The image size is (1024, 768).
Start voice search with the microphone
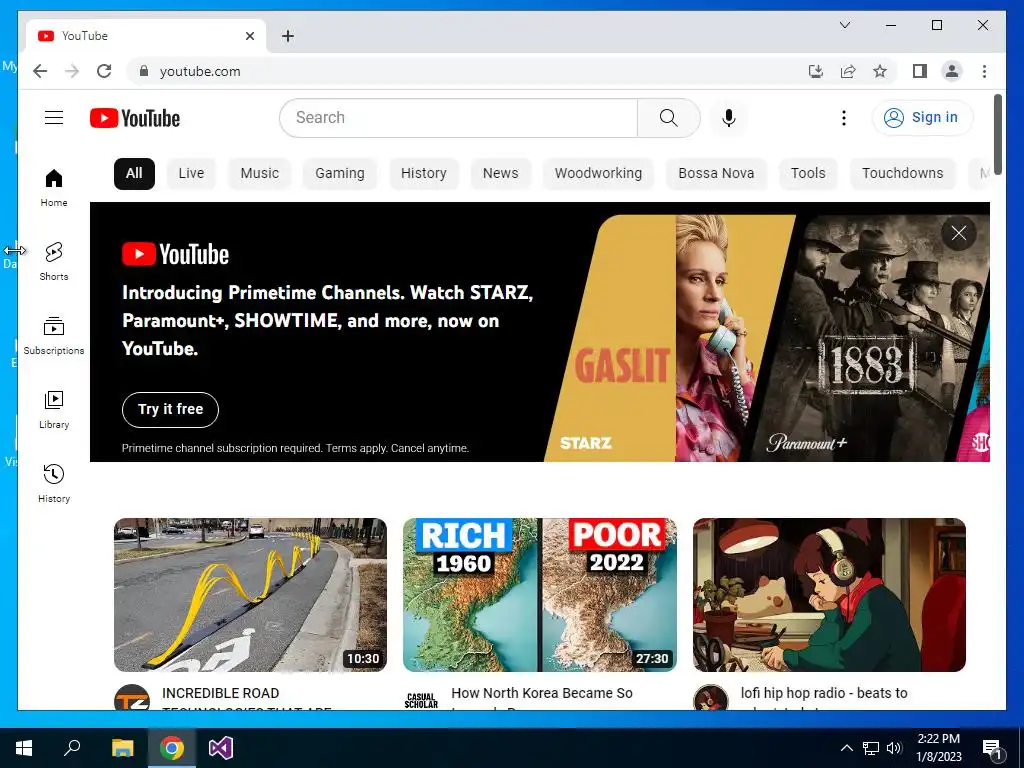point(729,118)
